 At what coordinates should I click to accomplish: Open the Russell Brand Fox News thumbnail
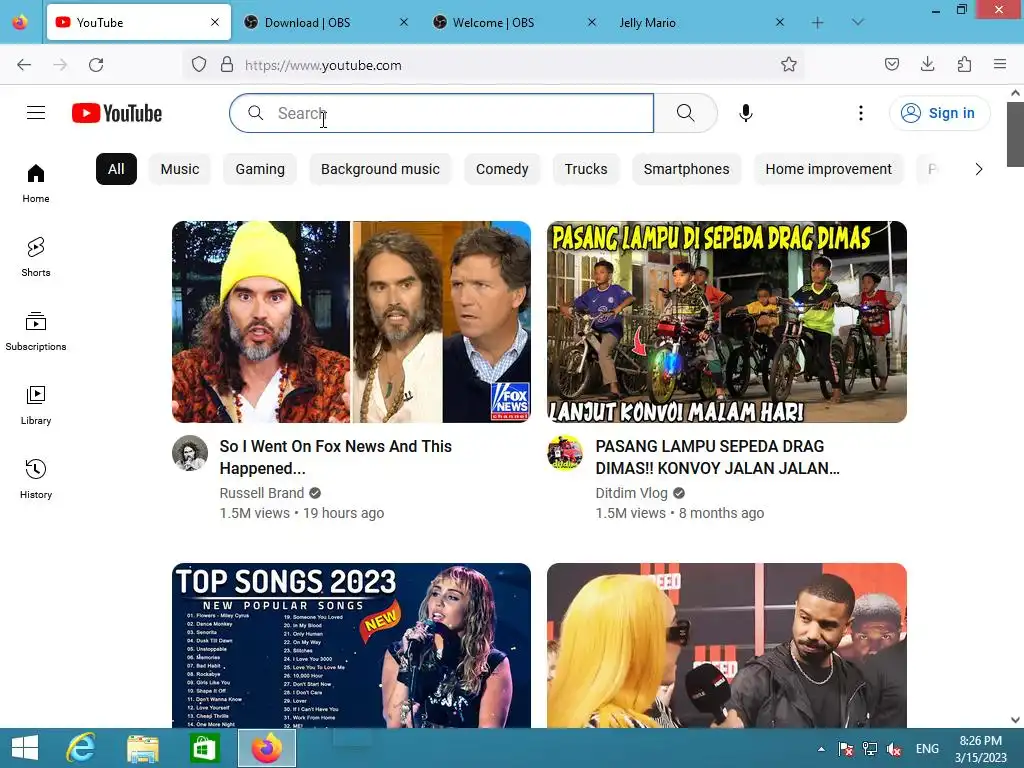pyautogui.click(x=351, y=322)
